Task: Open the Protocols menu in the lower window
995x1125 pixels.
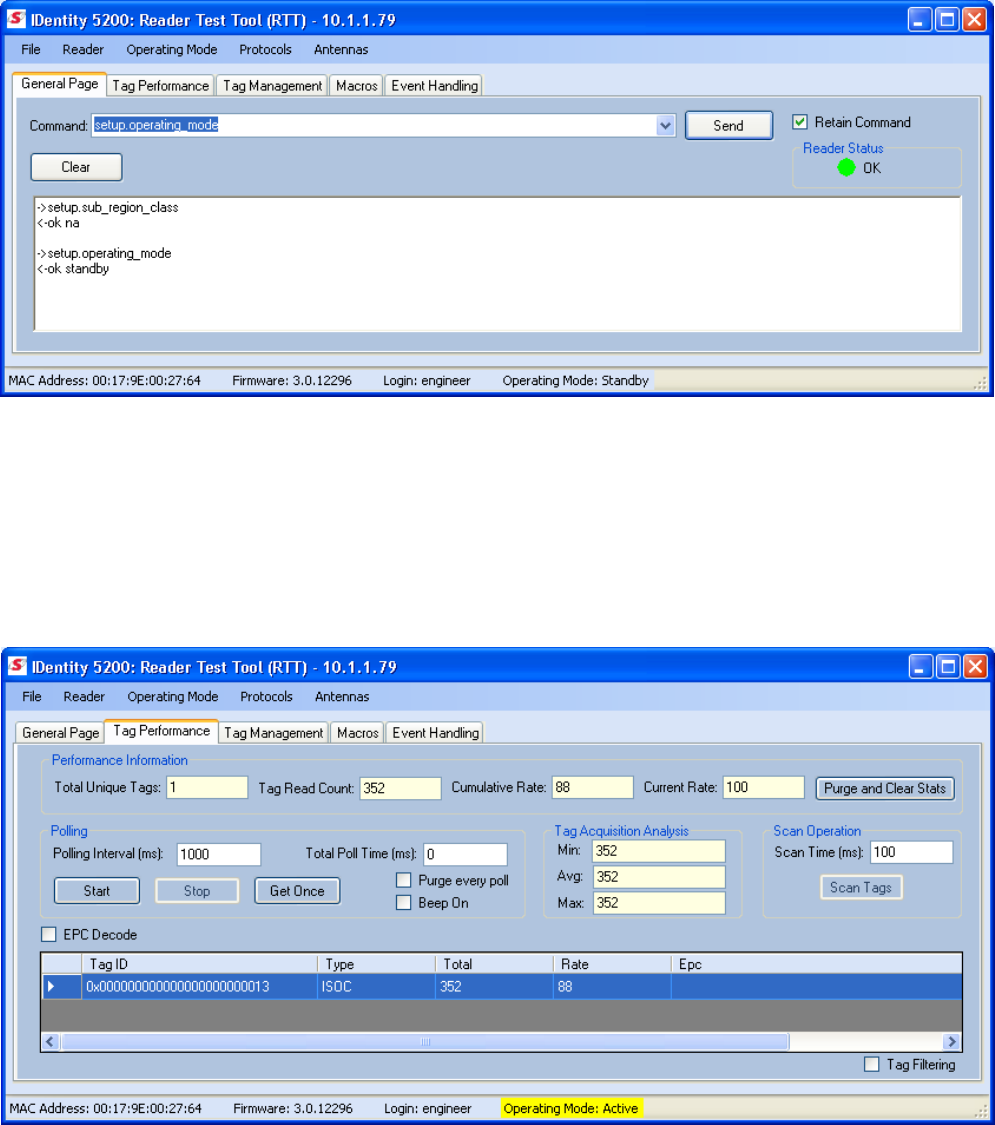Action: pyautogui.click(x=266, y=697)
